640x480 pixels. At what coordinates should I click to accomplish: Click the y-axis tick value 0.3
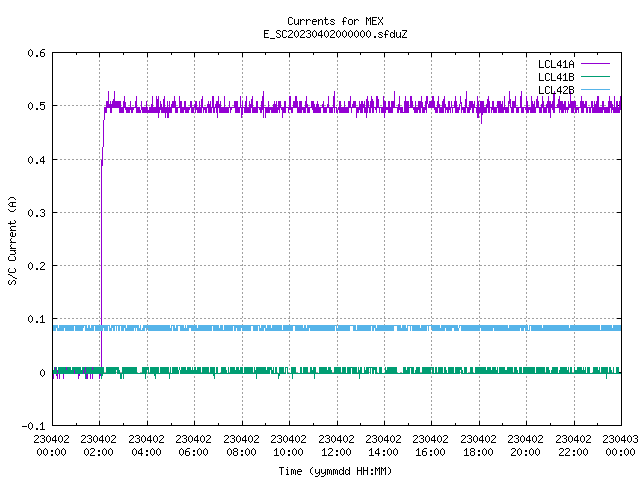coord(36,213)
